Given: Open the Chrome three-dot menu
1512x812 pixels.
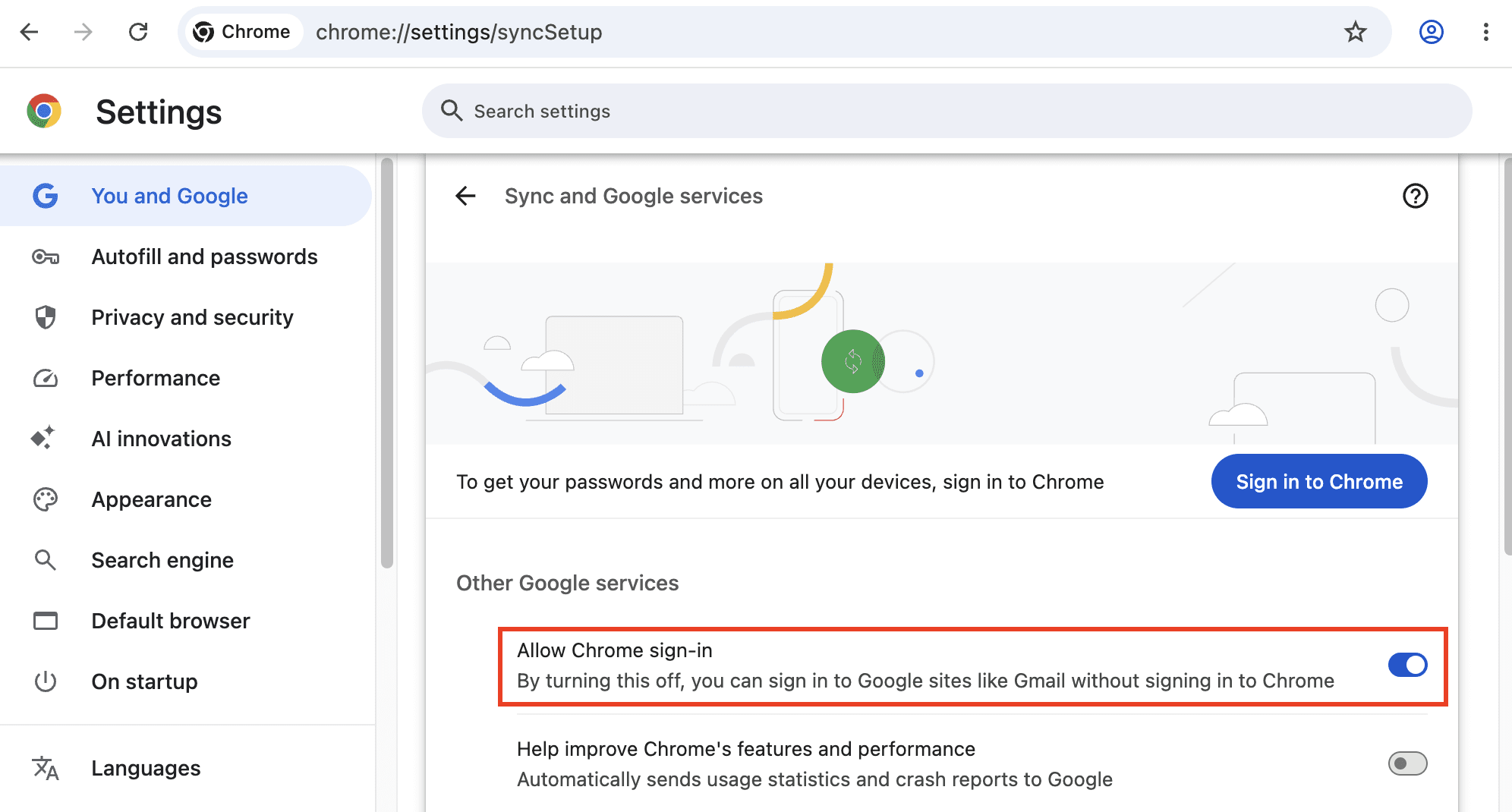Looking at the screenshot, I should pos(1485,32).
